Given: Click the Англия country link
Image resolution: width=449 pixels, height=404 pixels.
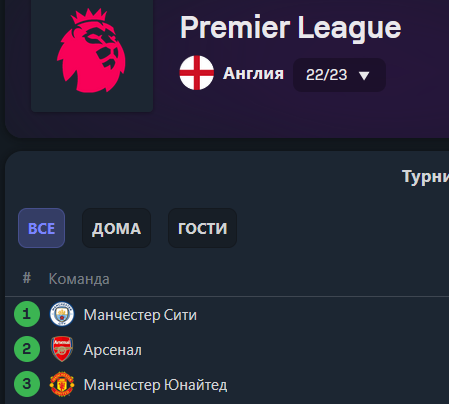Looking at the screenshot, I should coord(253,73).
